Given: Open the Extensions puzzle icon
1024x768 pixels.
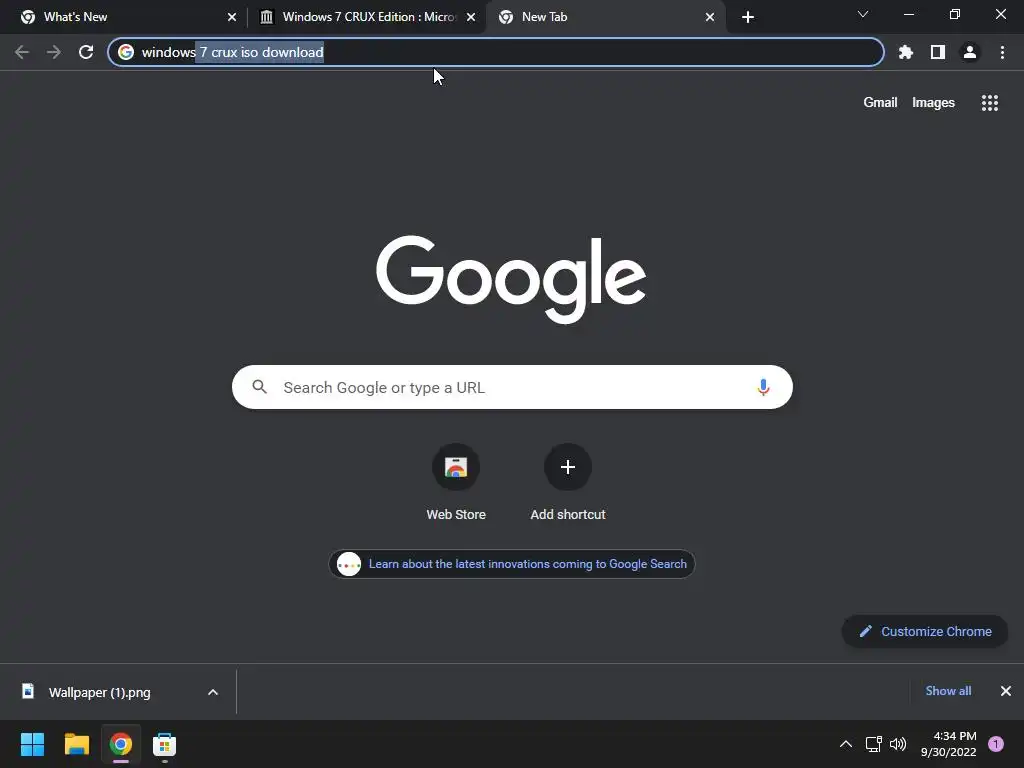Looking at the screenshot, I should [905, 52].
